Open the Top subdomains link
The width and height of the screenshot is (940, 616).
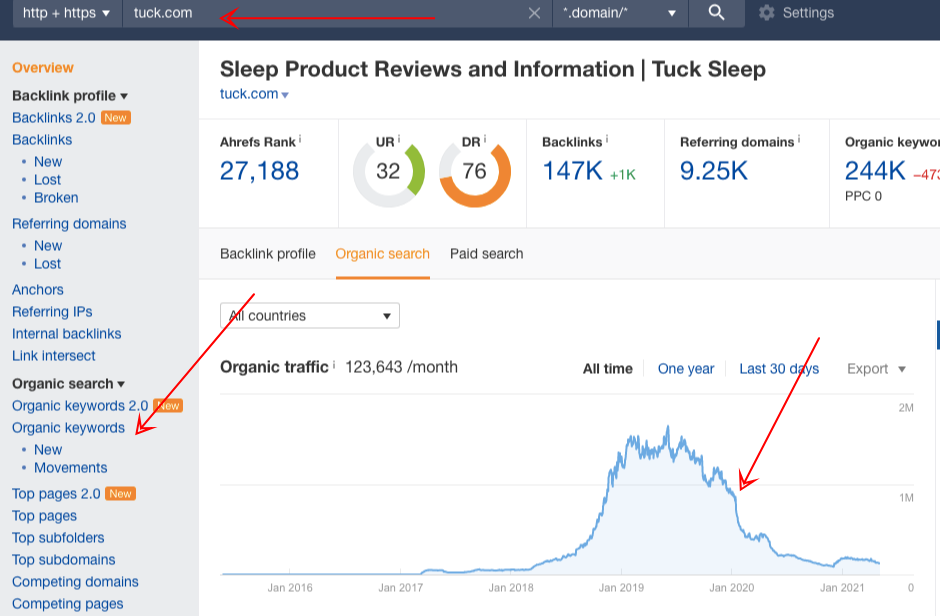click(64, 560)
